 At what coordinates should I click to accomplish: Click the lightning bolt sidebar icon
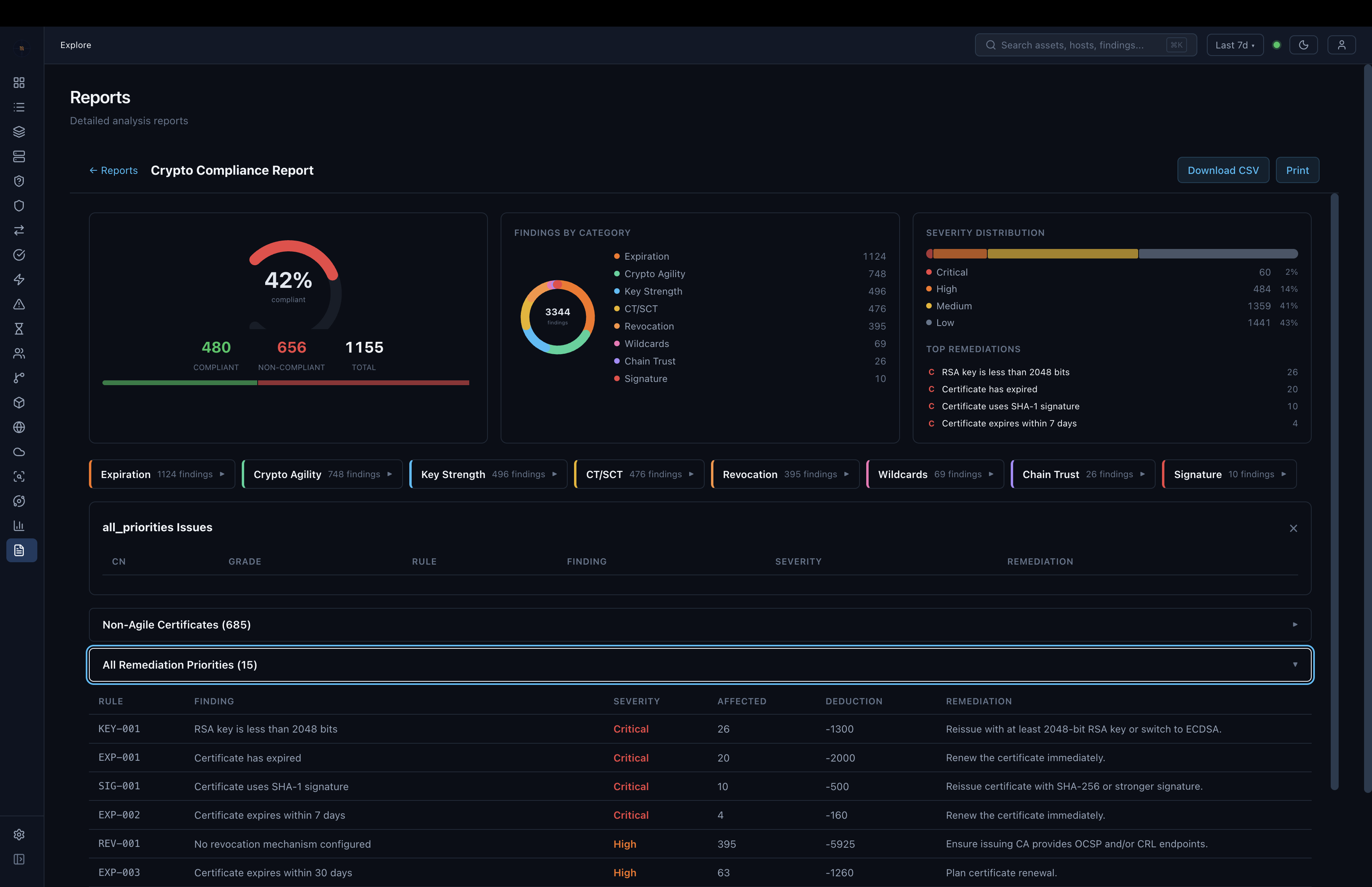[x=19, y=280]
